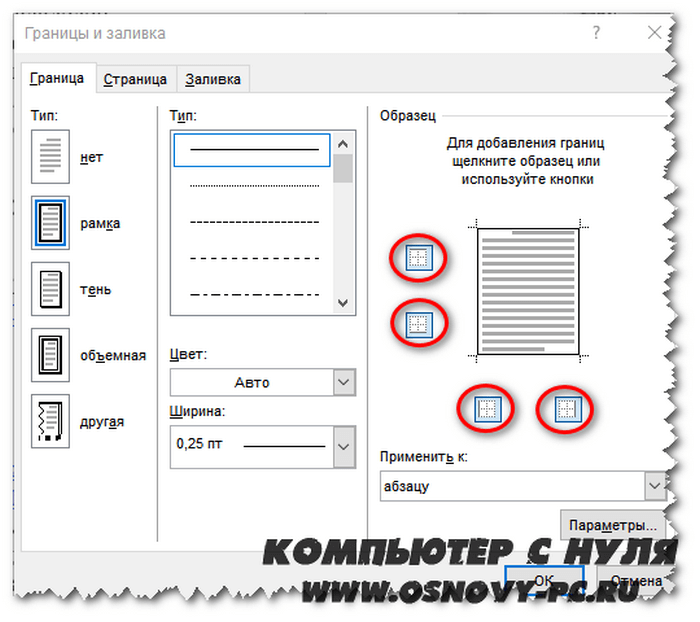Toggle the top border button

[419, 258]
